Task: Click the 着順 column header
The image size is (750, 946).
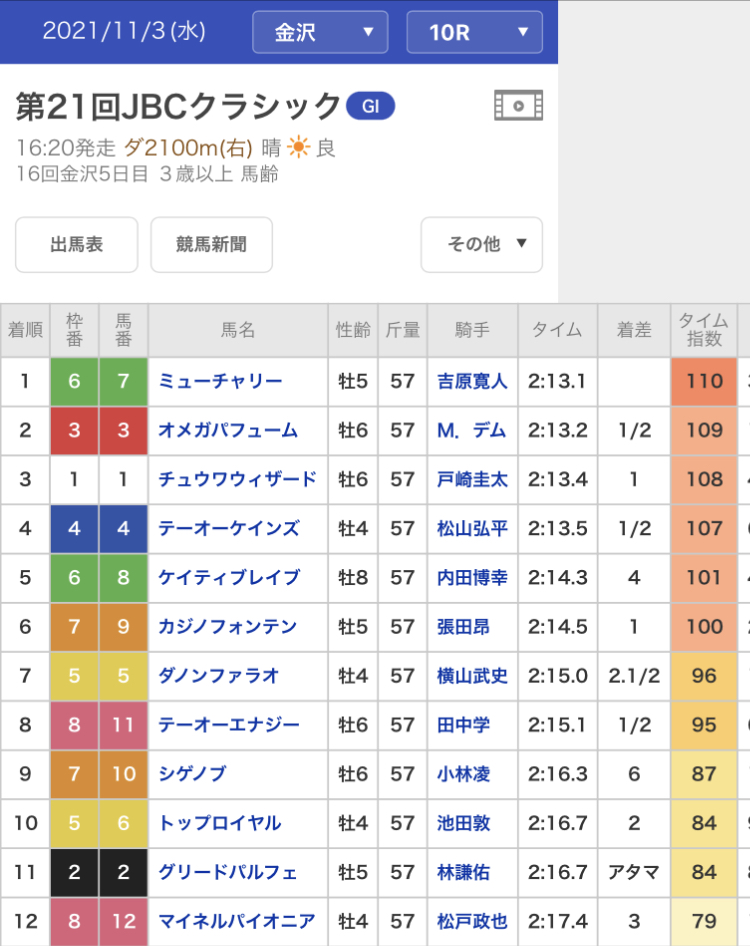Action: [x=25, y=330]
